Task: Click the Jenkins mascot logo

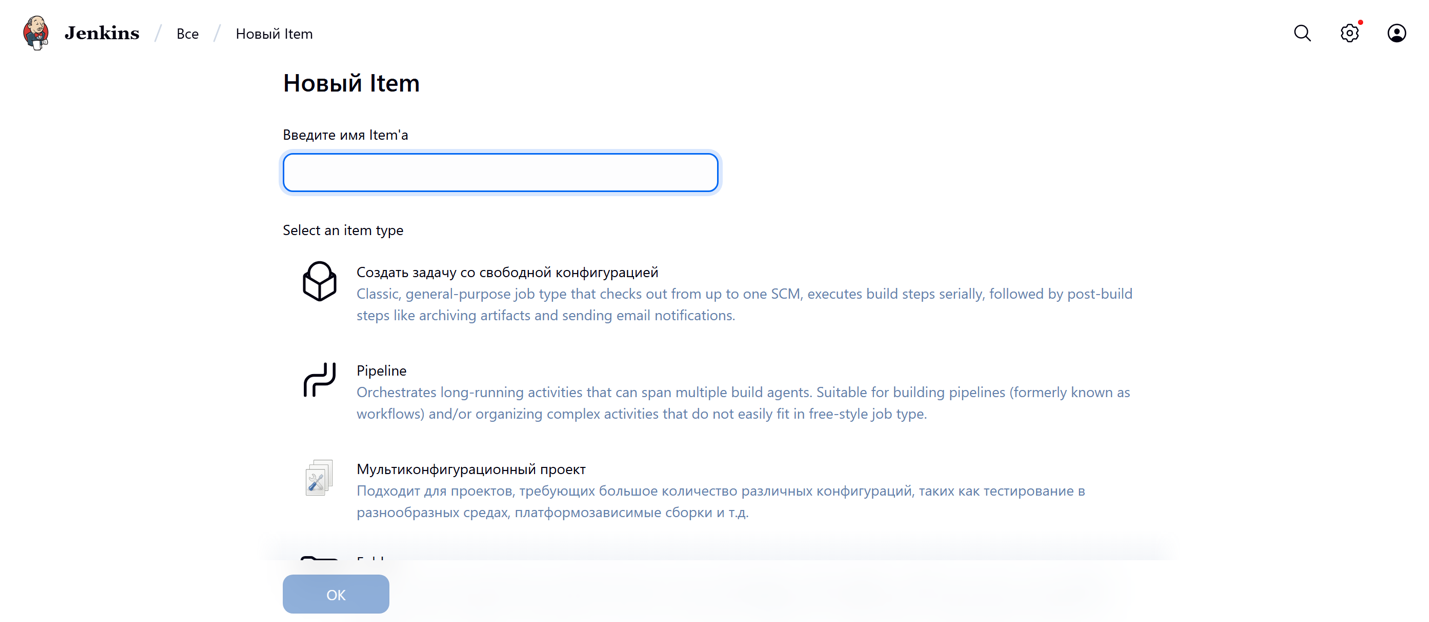Action: (x=36, y=33)
